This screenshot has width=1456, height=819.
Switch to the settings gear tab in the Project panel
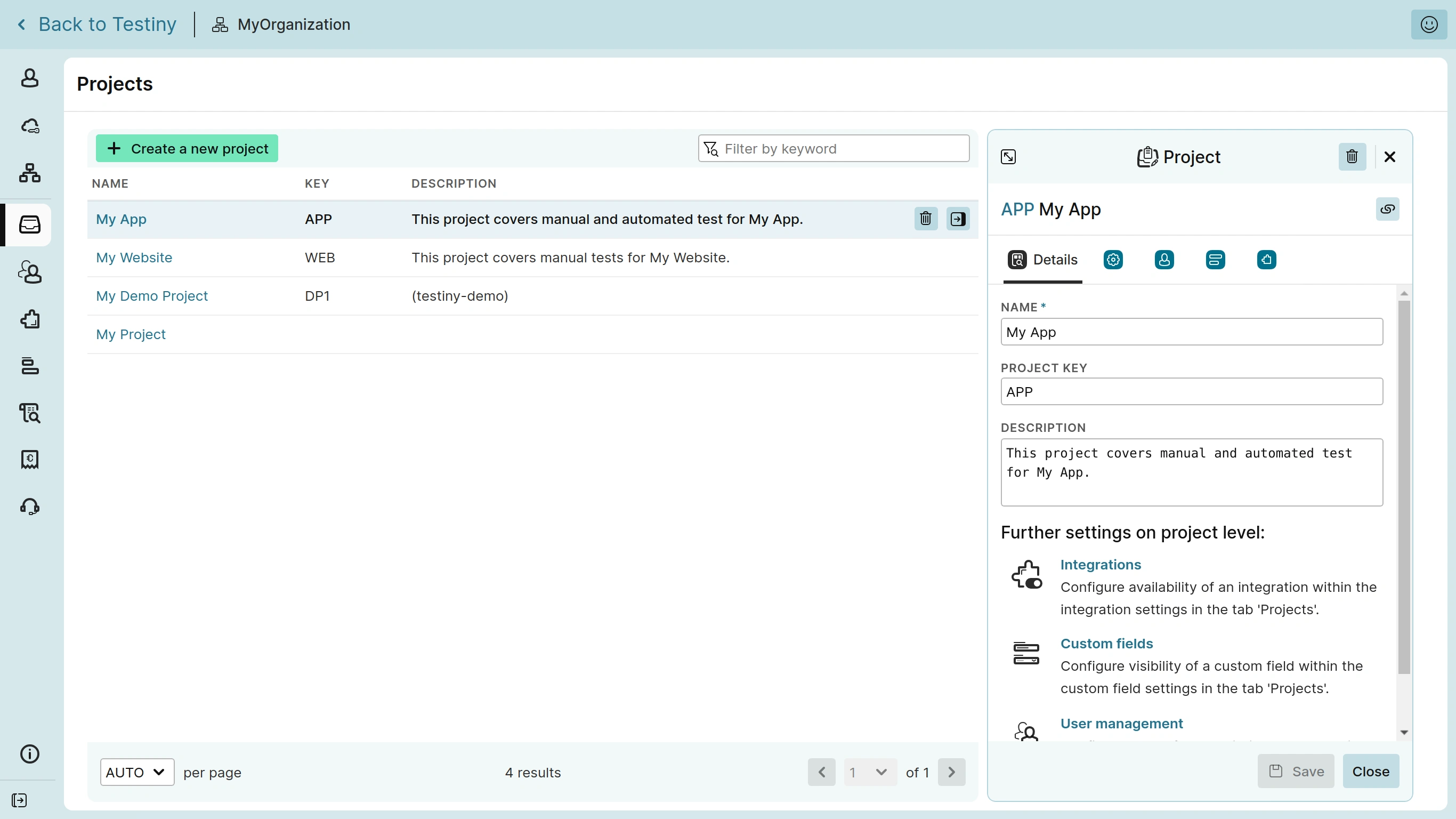pos(1113,260)
